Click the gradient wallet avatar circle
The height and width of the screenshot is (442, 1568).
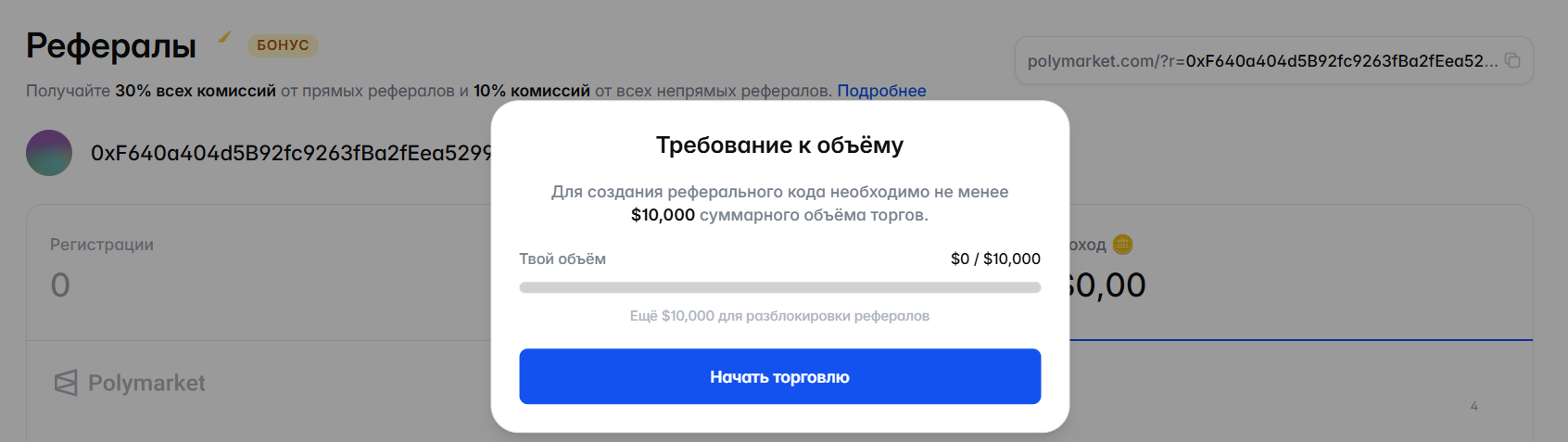point(49,153)
